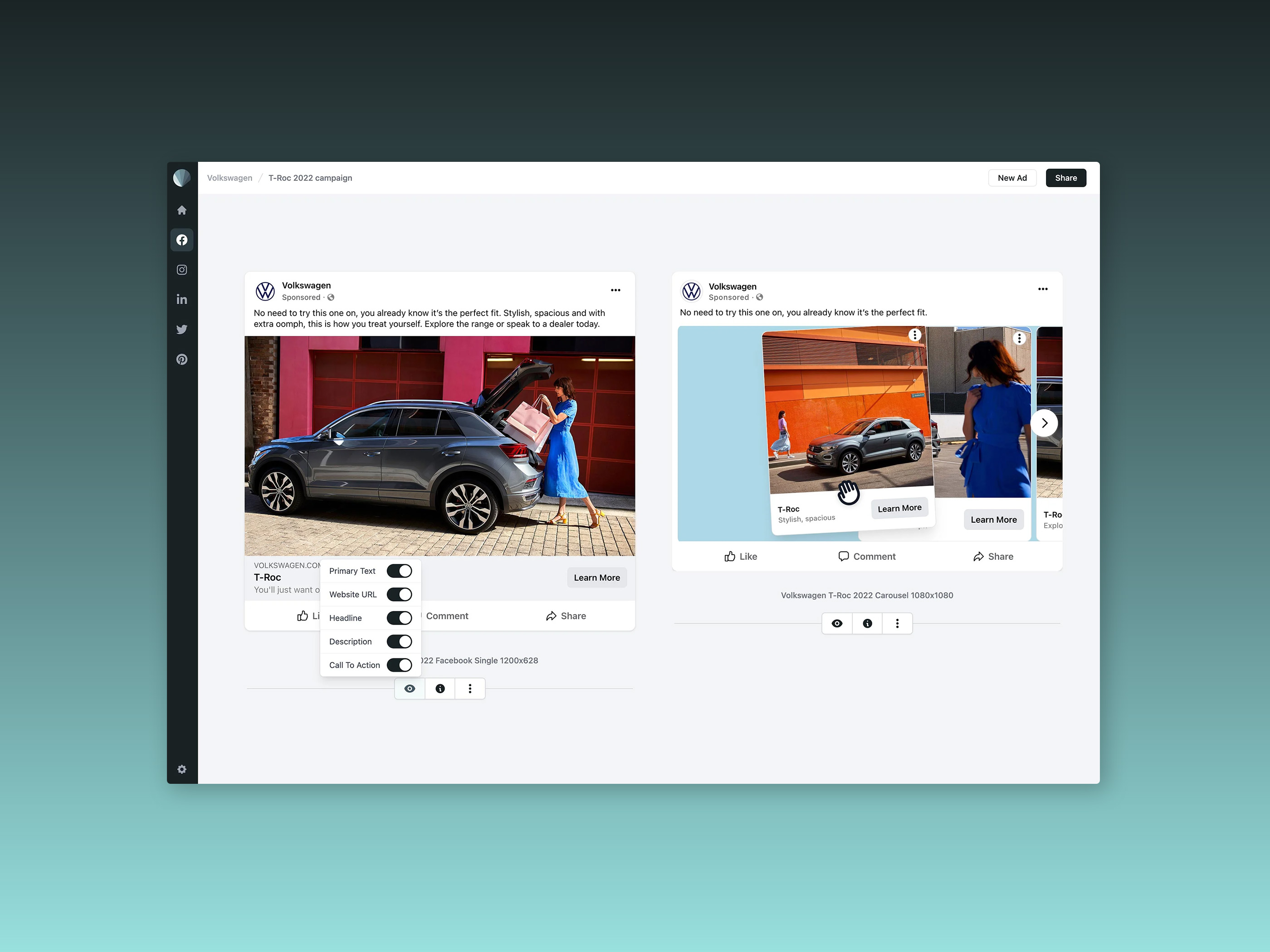Click info icon below Facebook single ad

click(x=440, y=689)
